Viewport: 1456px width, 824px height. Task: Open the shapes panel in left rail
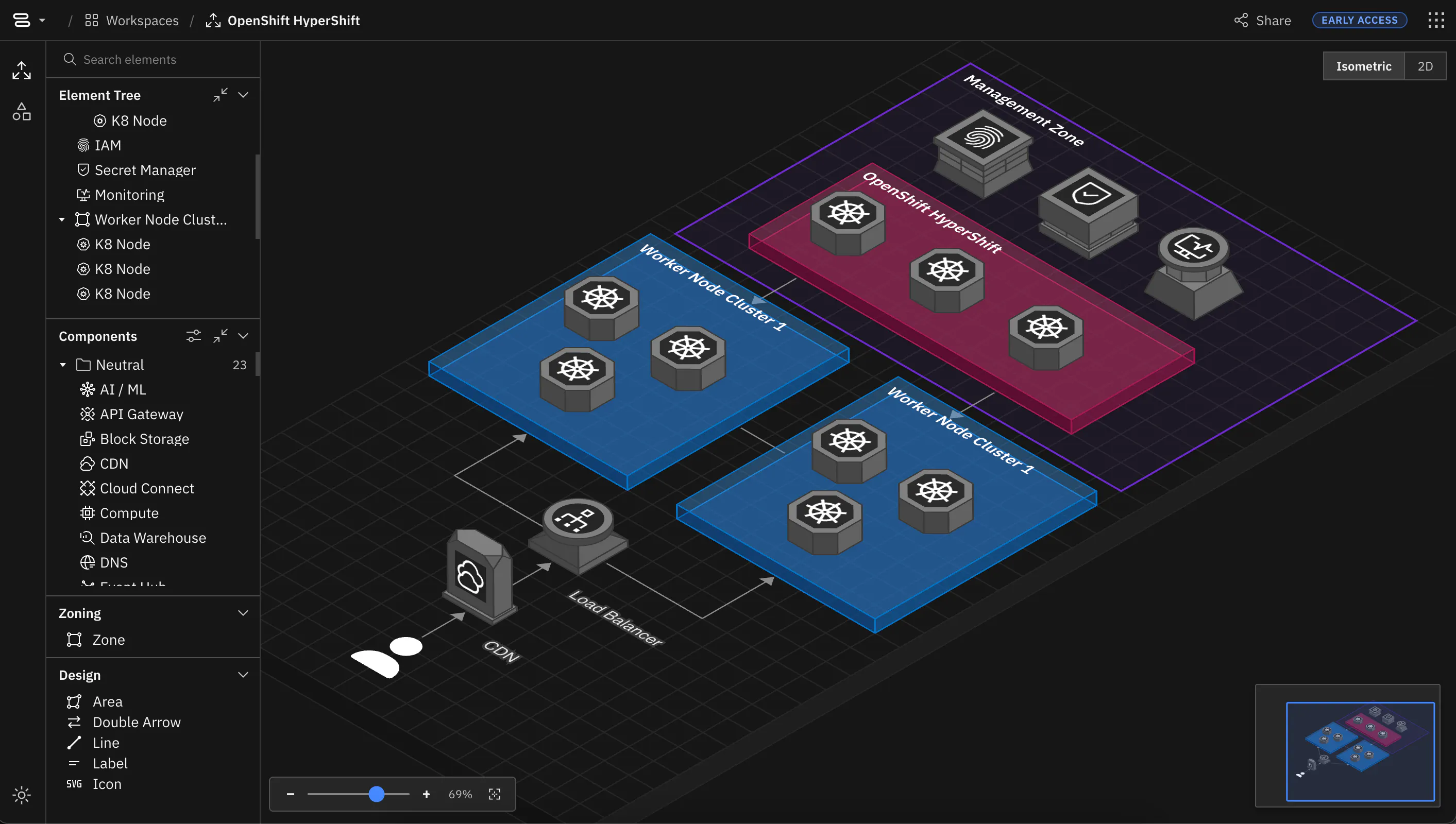coord(22,111)
